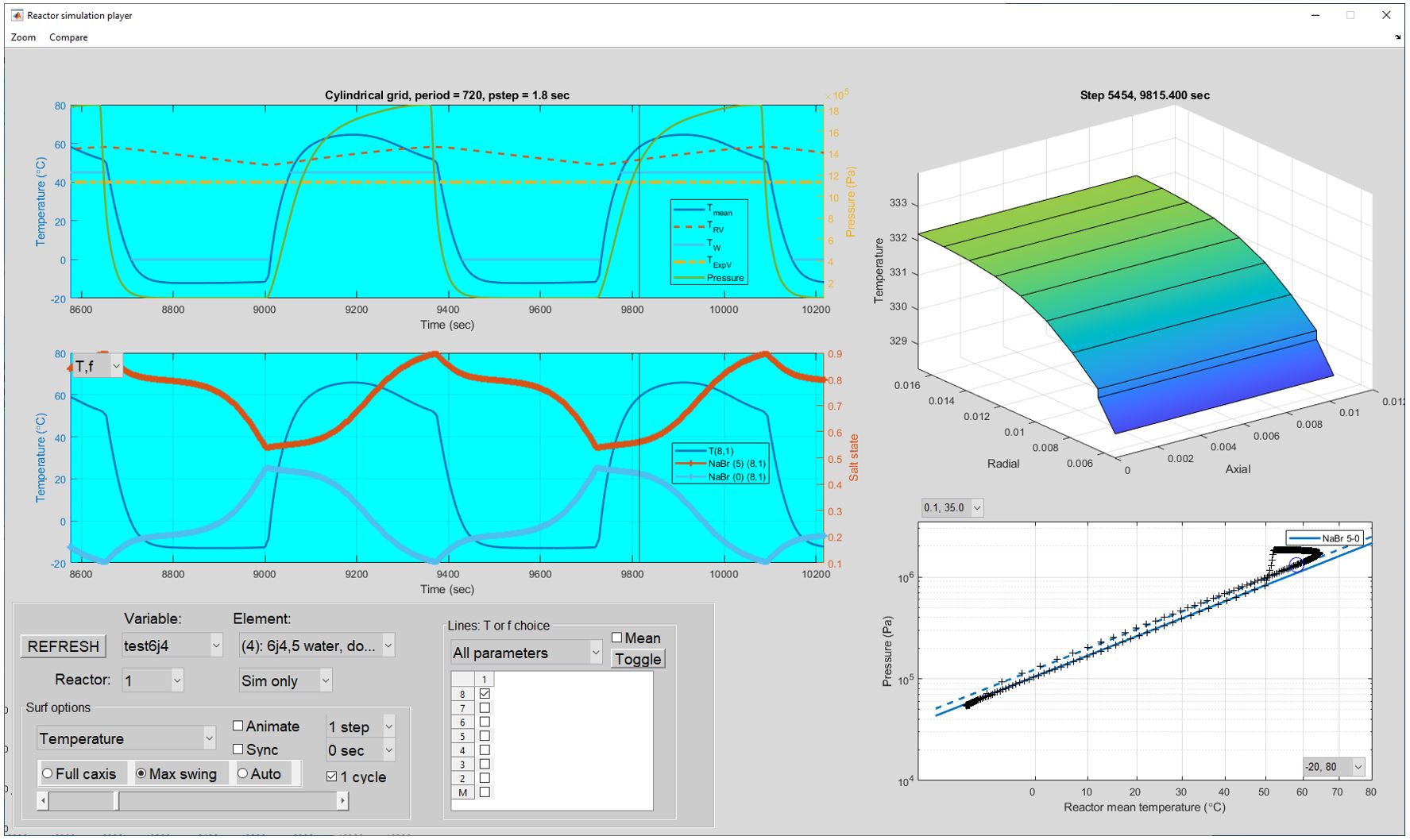This screenshot has height=840, width=1410.
Task: Uncheck the 1 cycle checkbox
Action: pyautogui.click(x=332, y=776)
